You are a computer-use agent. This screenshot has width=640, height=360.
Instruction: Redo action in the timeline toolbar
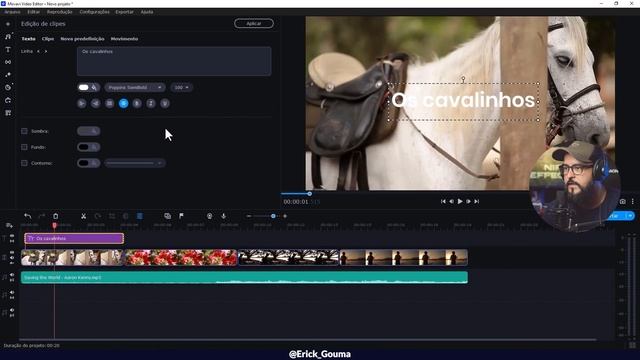tap(41, 216)
